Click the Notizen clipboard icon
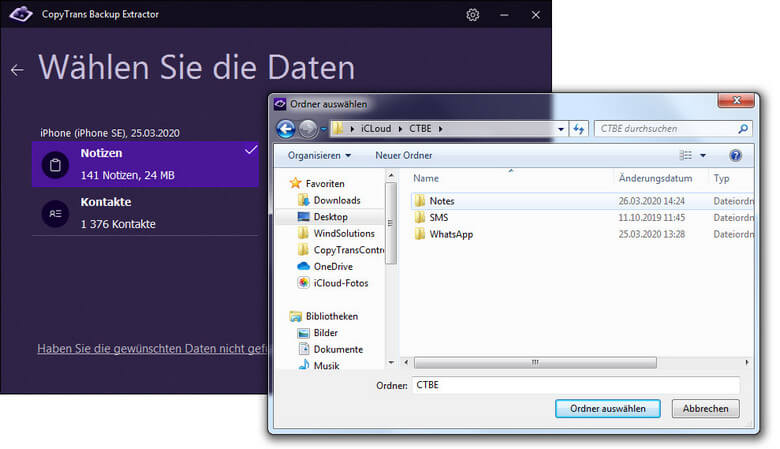This screenshot has height=449, width=780. (55, 165)
